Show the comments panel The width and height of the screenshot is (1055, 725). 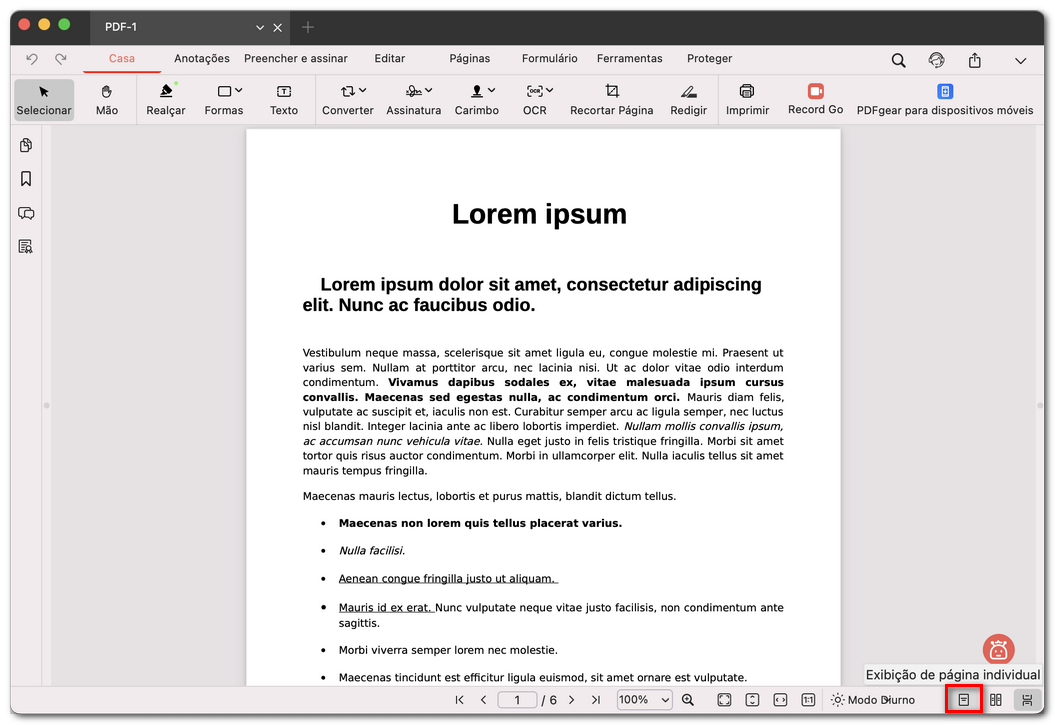tap(25, 213)
